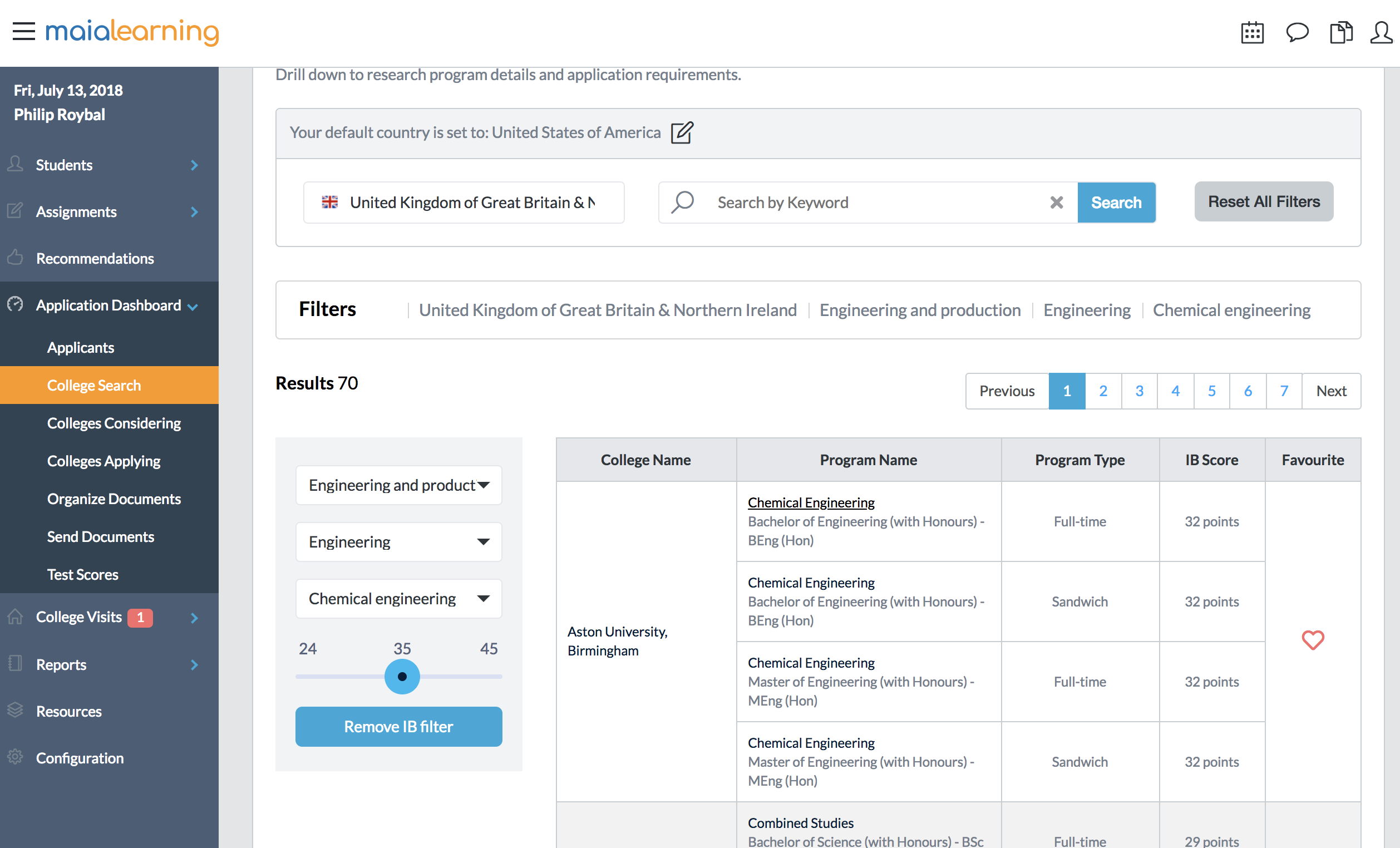This screenshot has height=848, width=1400.
Task: Open Colleges Considering in sidebar
Action: 114,423
